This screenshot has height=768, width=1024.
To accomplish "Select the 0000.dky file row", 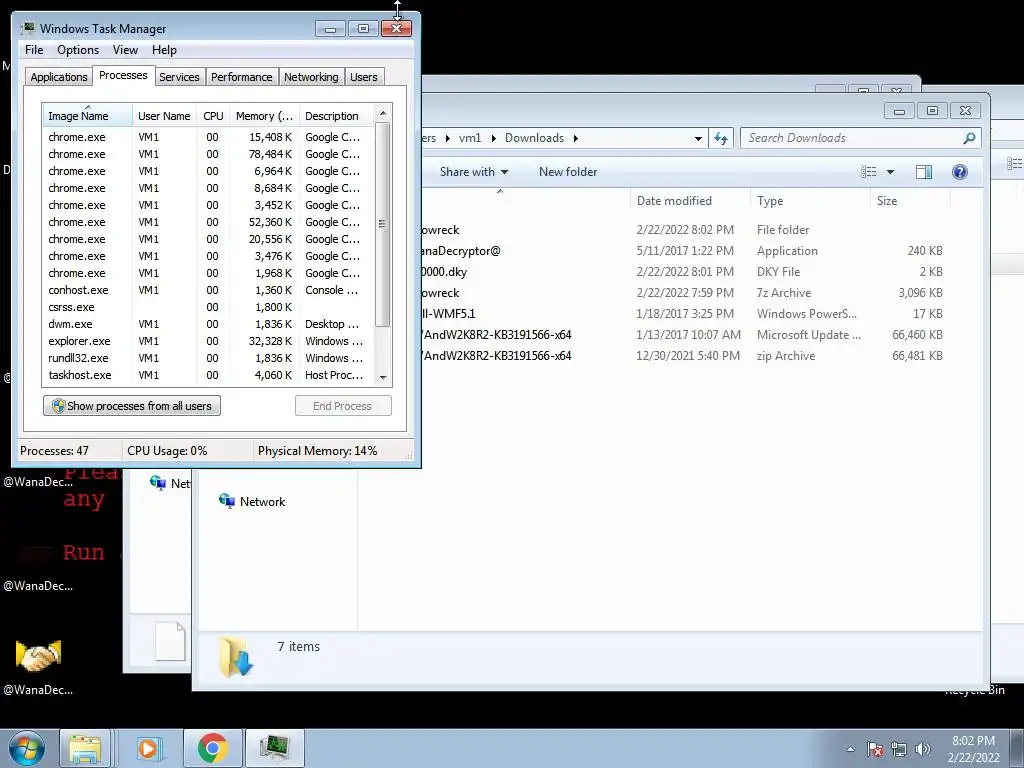I will coord(682,272).
